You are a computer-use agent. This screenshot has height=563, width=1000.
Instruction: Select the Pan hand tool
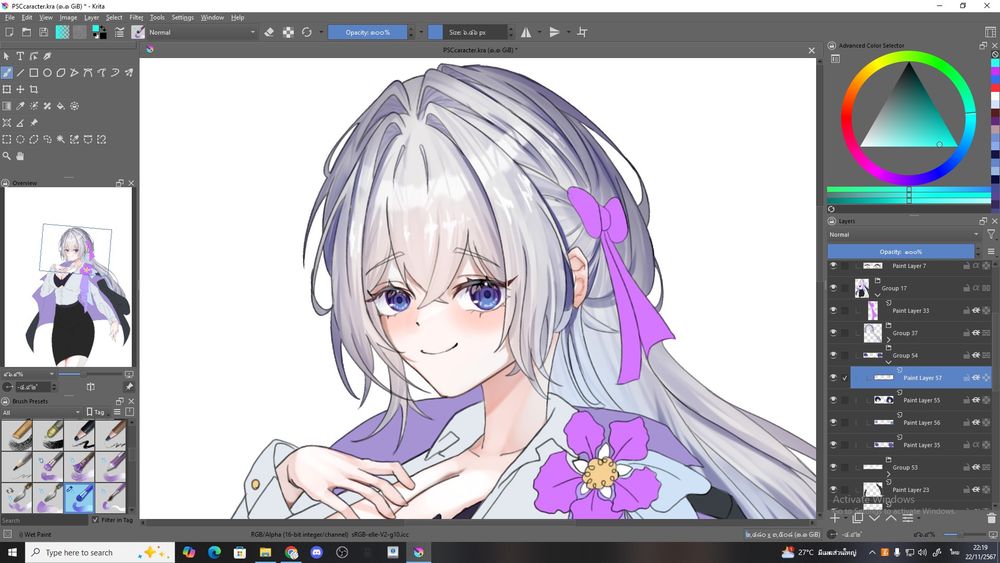tap(20, 156)
